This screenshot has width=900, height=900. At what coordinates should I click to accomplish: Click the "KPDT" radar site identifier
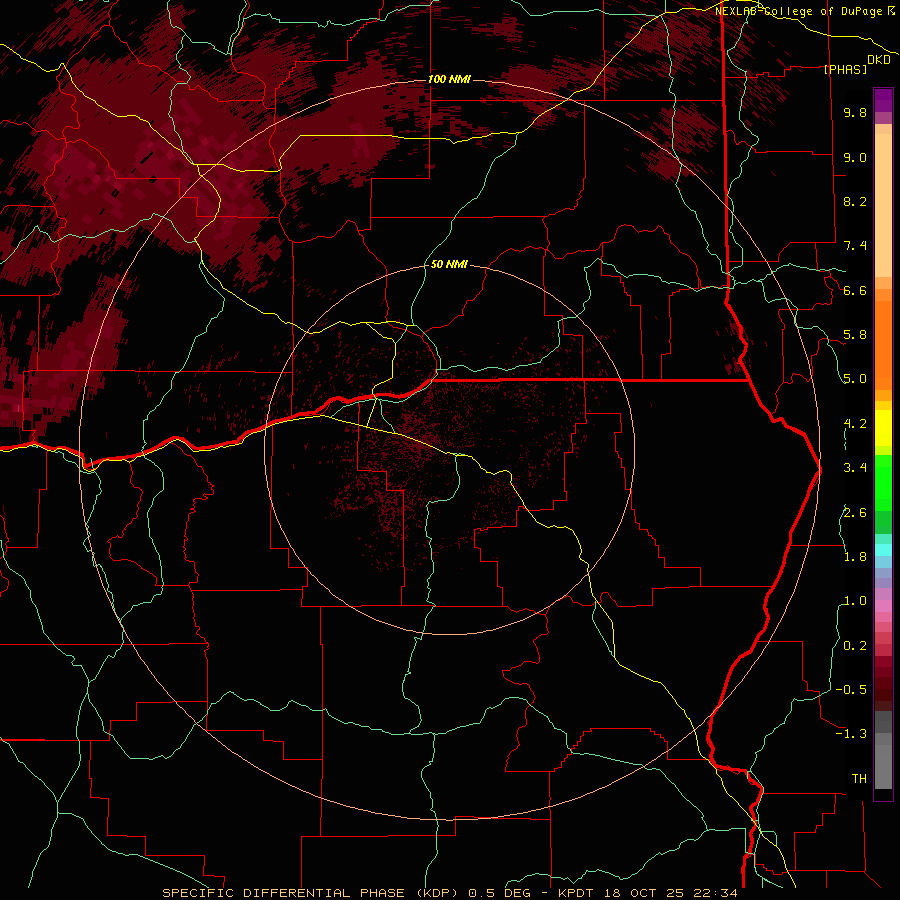coord(577,893)
